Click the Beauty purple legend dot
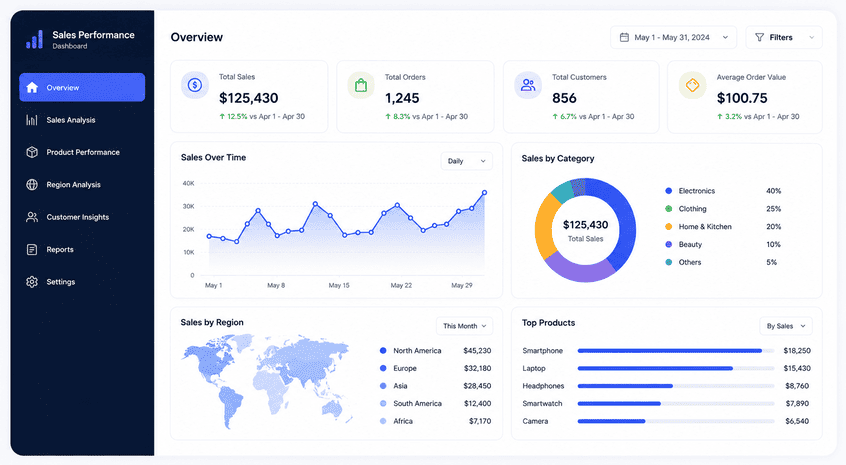846x465 pixels. coord(668,244)
